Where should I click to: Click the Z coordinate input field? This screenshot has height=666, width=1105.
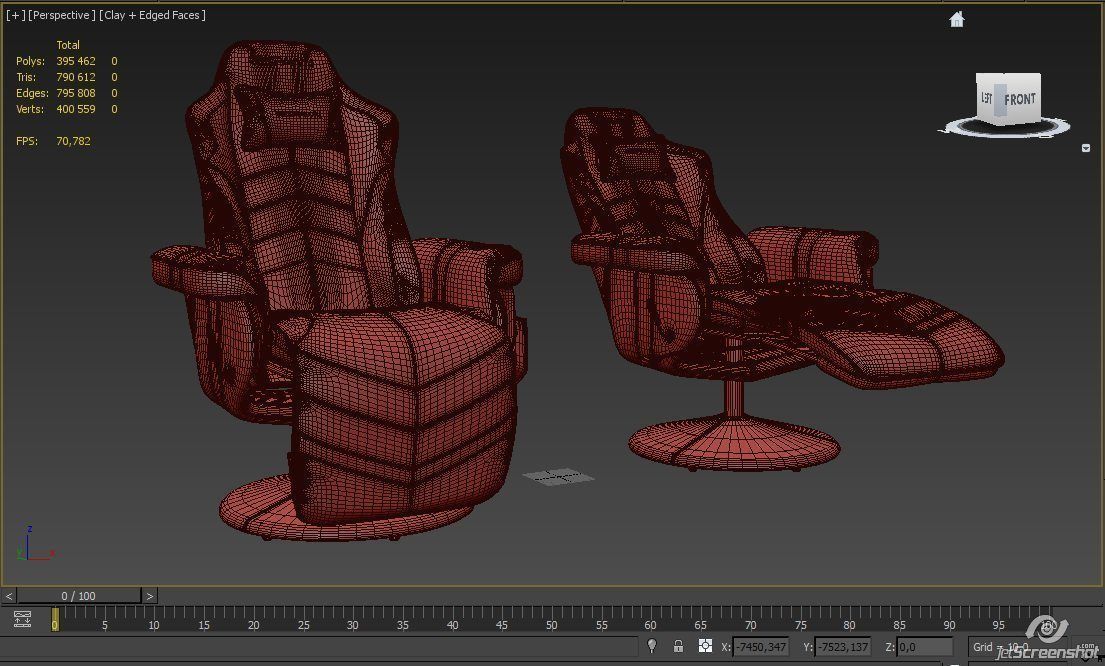(x=925, y=646)
